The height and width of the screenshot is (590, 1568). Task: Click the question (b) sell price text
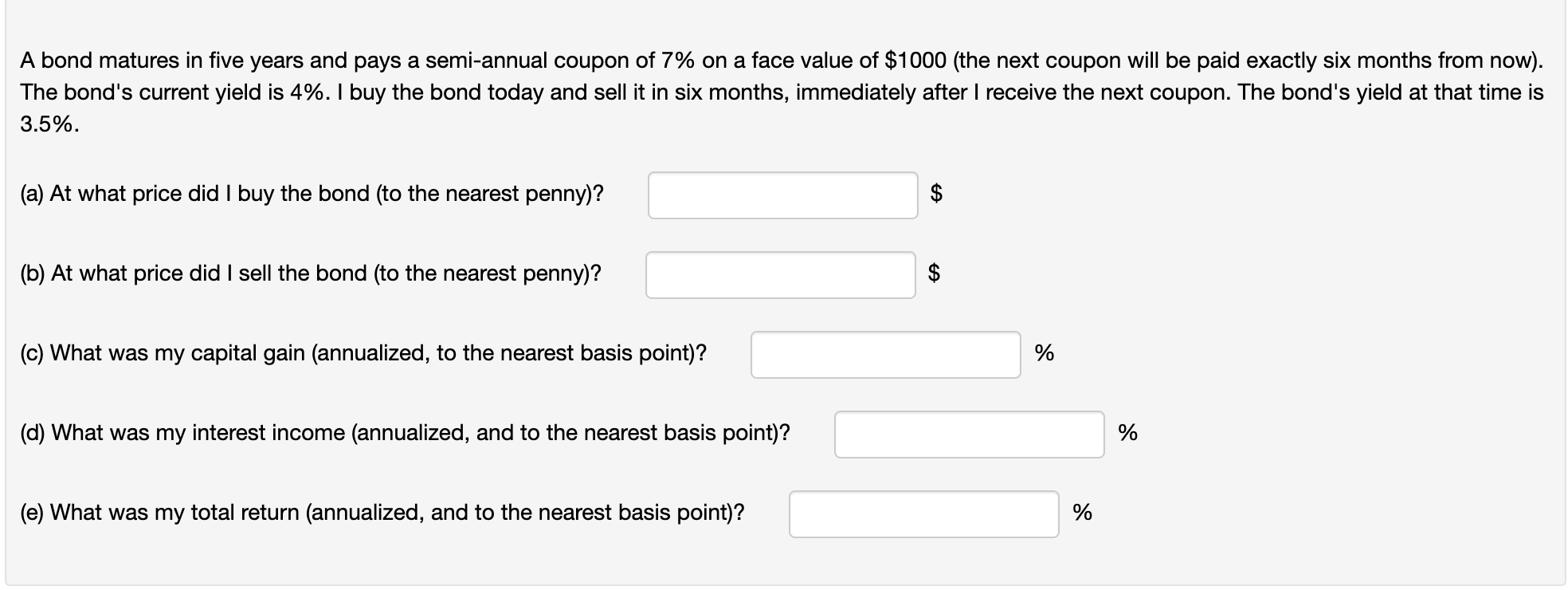tap(311, 273)
